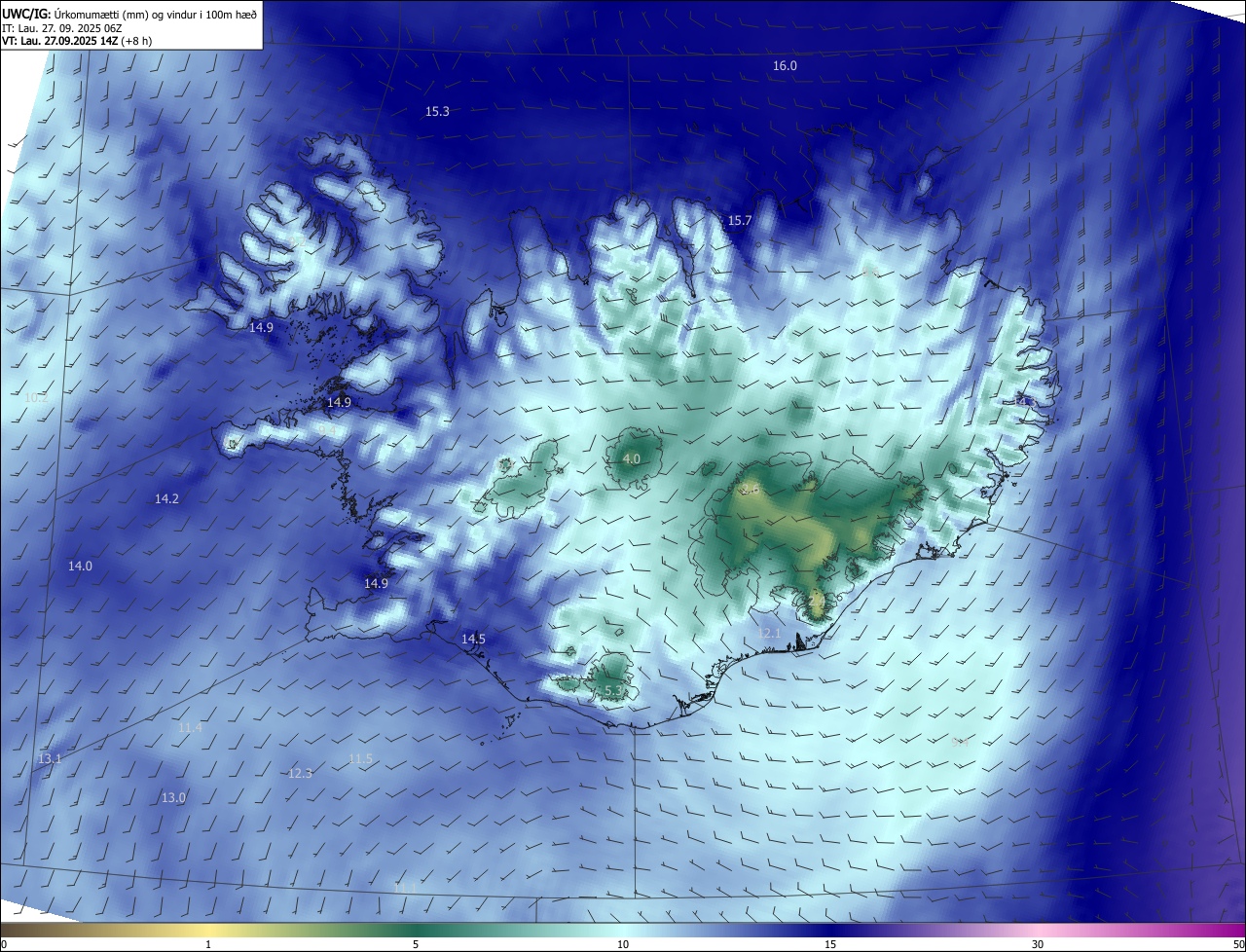Click the 13.0 value label
1246x952 pixels.
pos(172,798)
